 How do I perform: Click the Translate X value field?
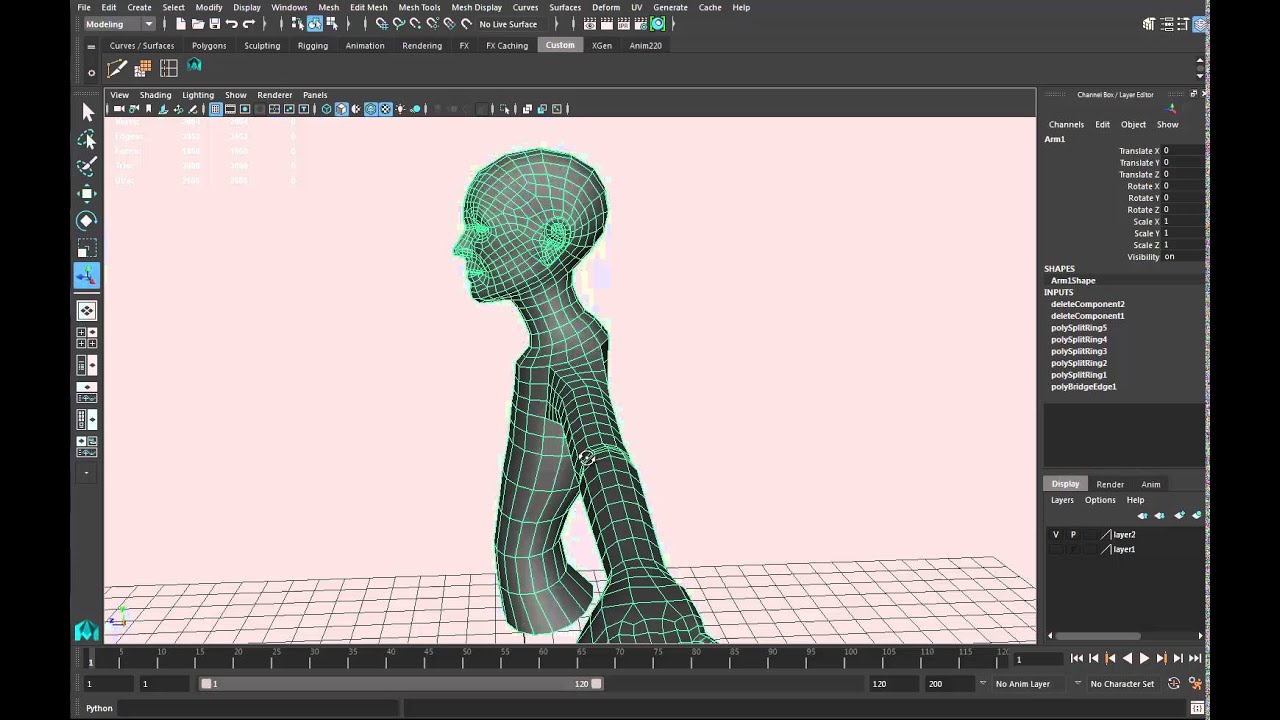(x=1183, y=151)
